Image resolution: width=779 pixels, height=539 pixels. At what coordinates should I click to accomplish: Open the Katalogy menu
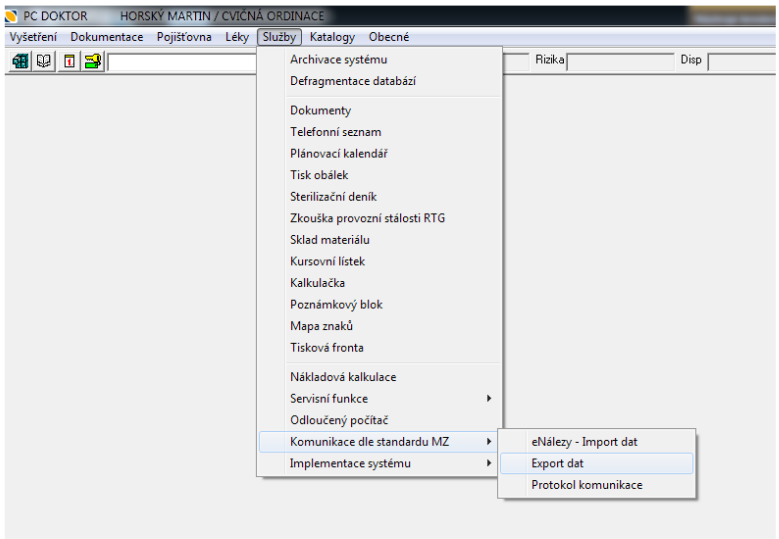(332, 37)
